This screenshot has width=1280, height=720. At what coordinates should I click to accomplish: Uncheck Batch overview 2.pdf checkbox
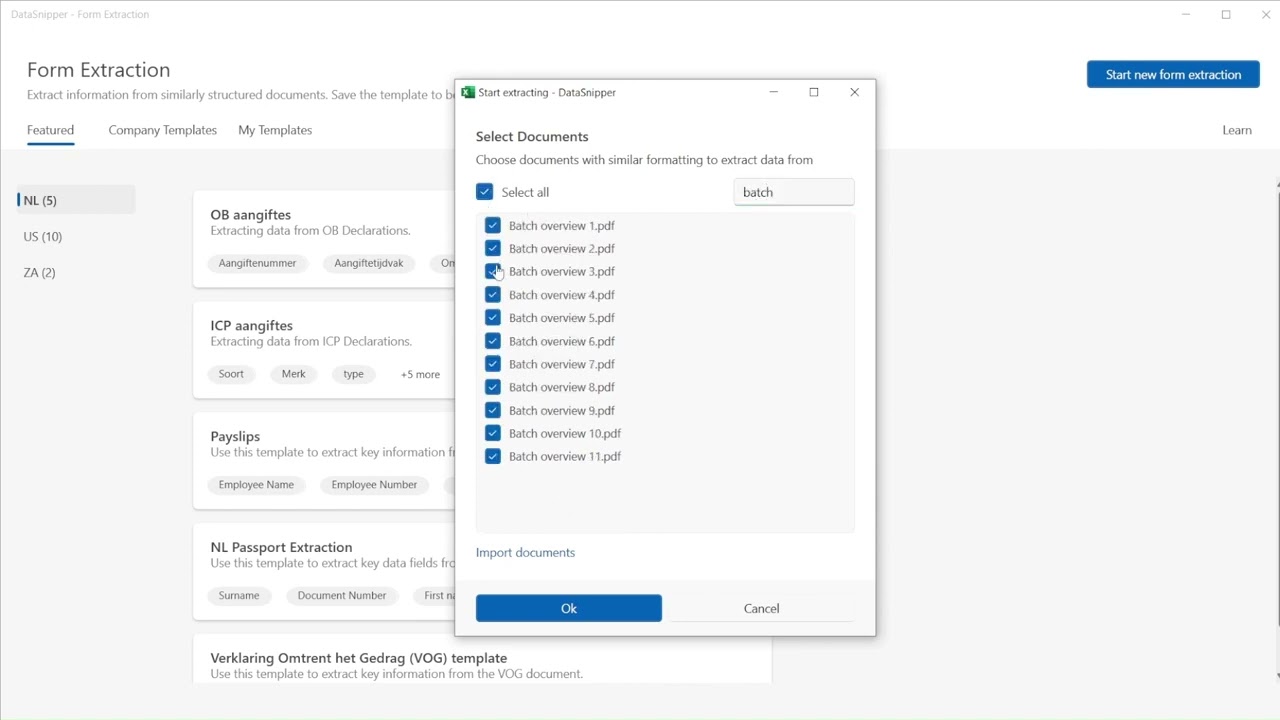pos(493,249)
